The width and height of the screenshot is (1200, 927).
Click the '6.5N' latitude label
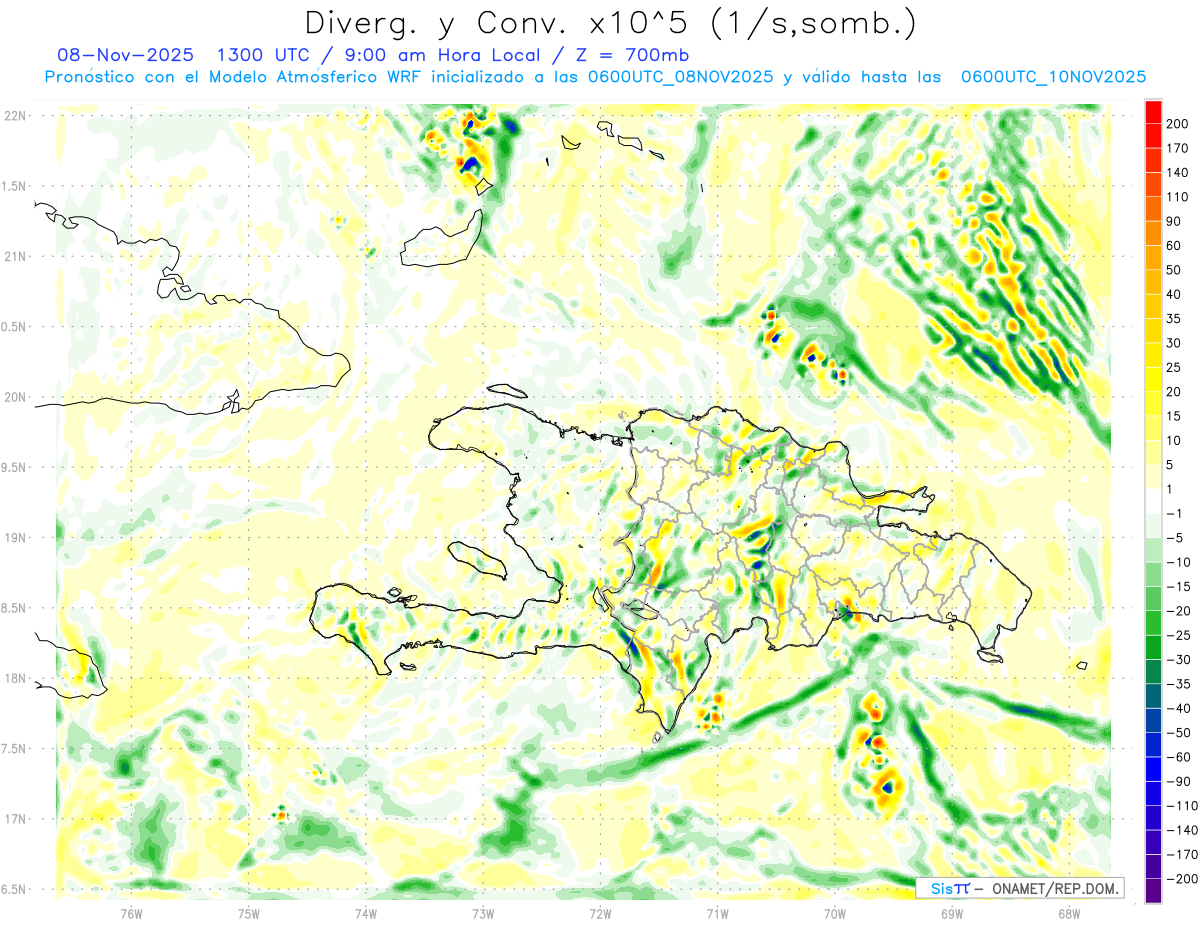coord(15,889)
